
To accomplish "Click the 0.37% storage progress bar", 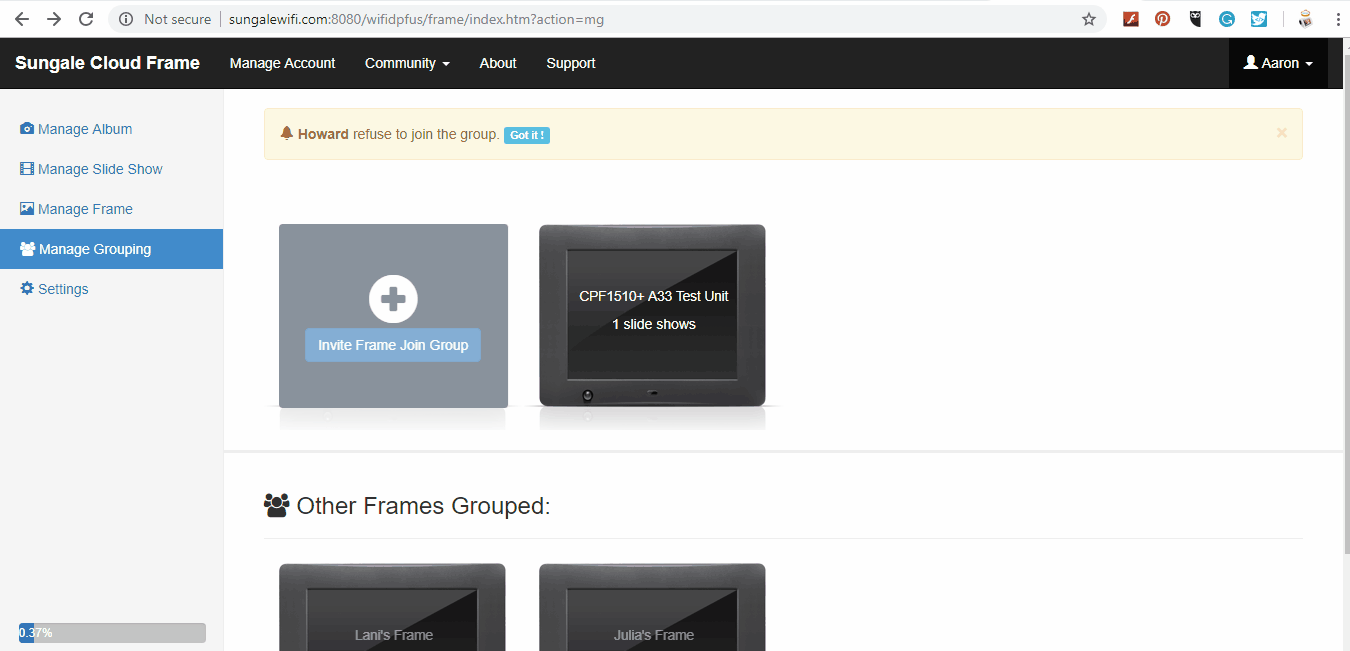I will [x=112, y=633].
